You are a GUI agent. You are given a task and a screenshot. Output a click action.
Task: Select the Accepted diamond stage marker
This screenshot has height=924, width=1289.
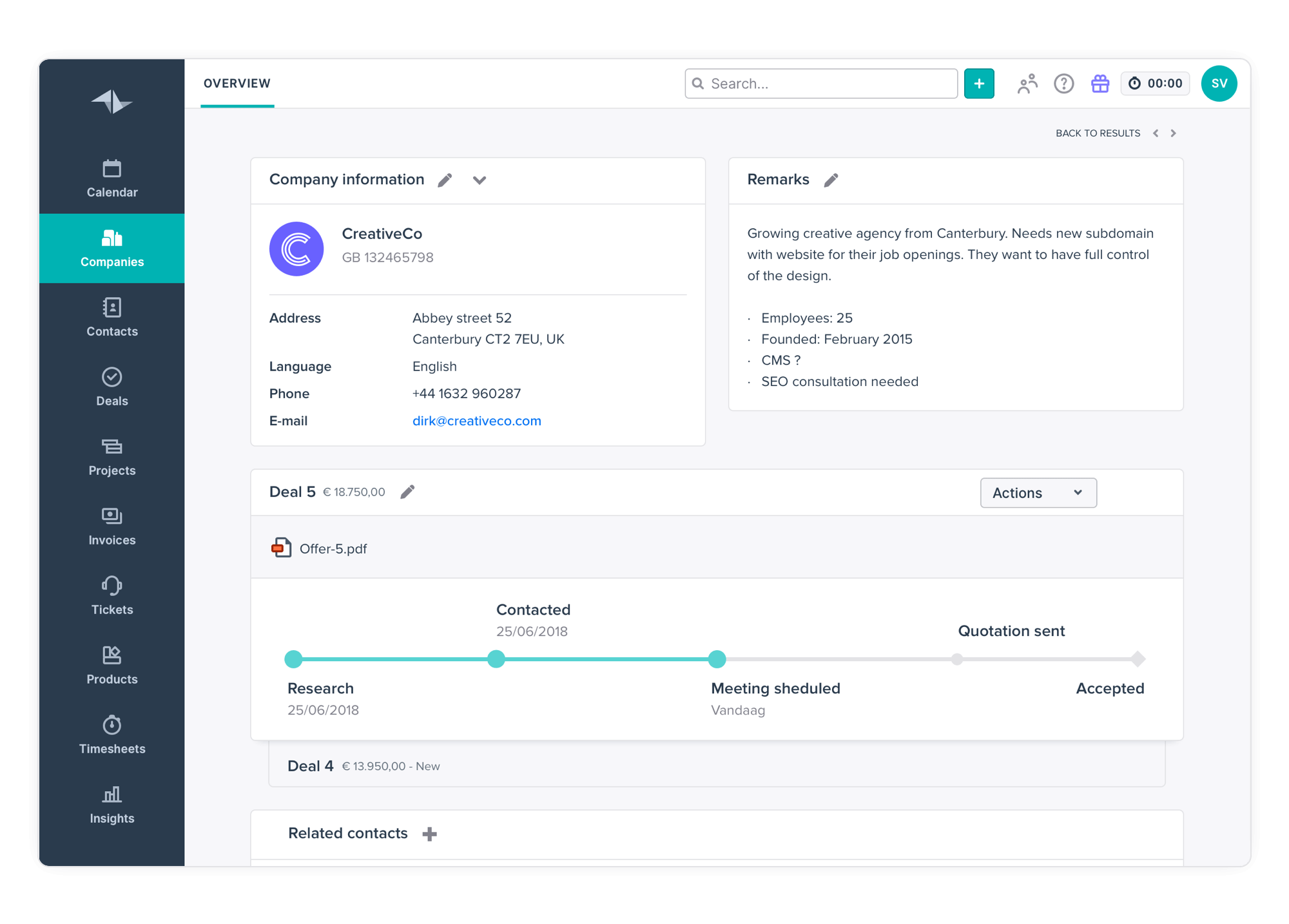coord(1138,659)
